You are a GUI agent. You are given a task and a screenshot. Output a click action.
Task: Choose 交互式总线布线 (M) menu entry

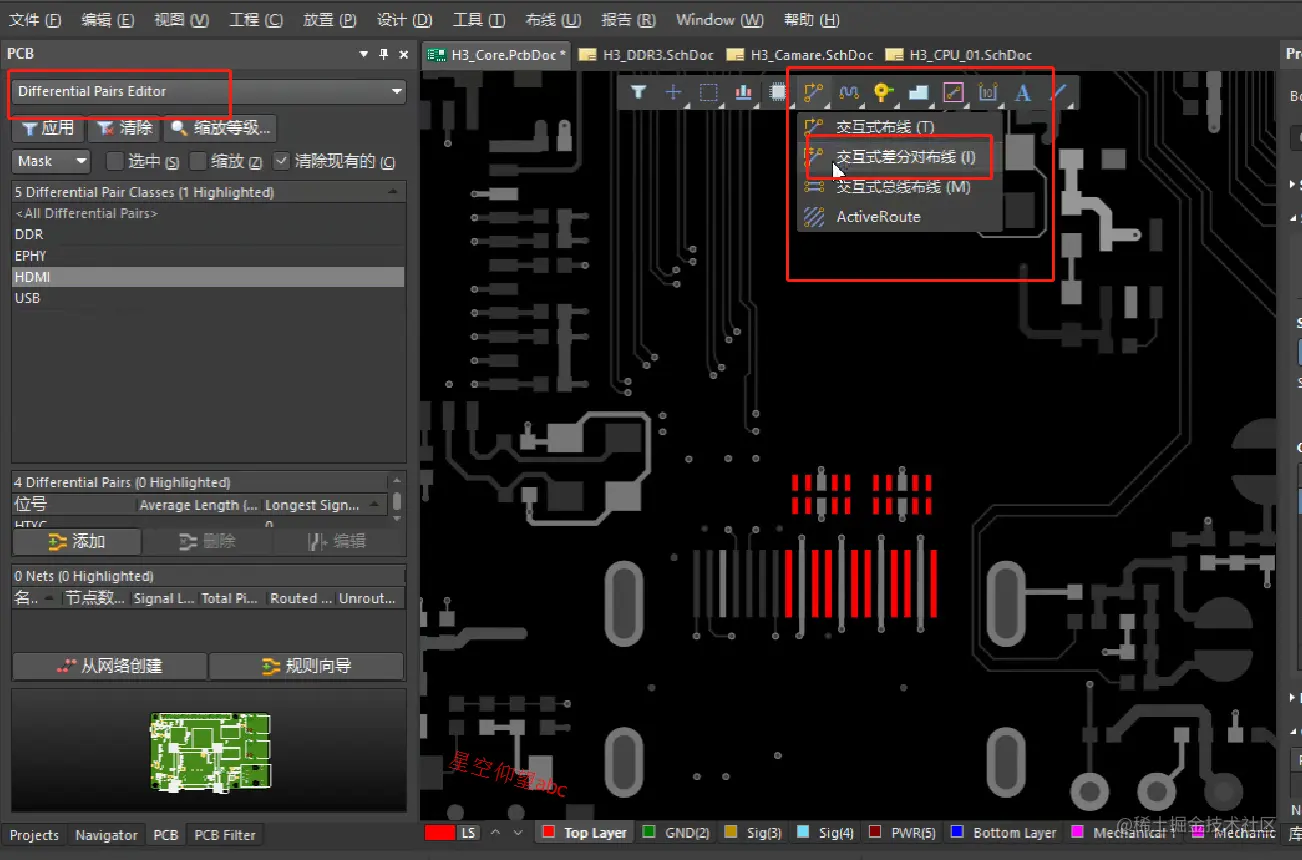(899, 187)
